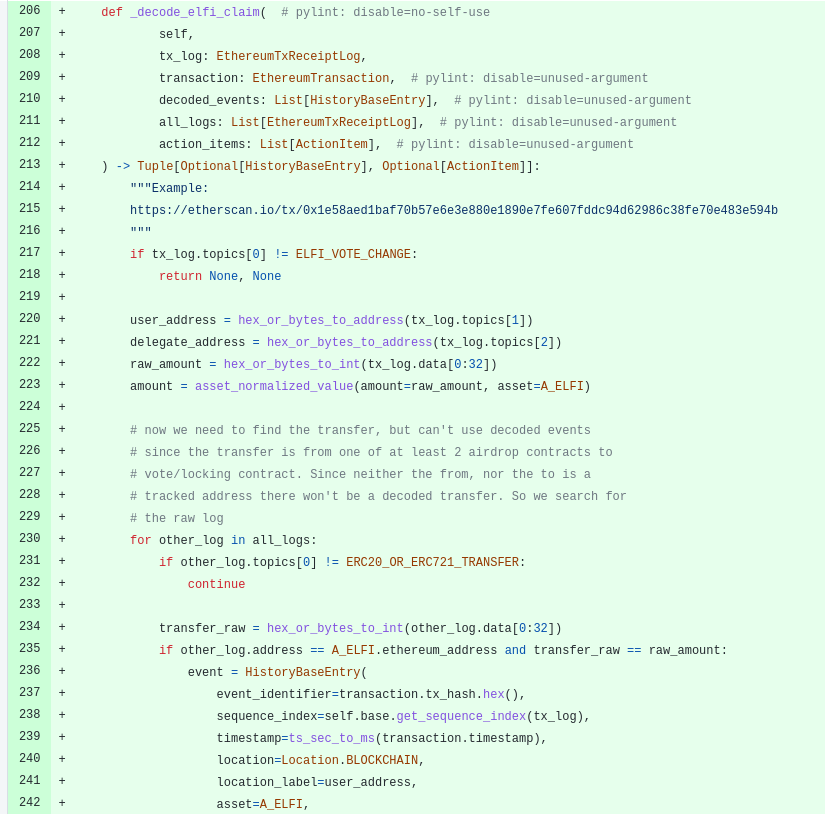Click Location.BLOCKCHAIN value
The height and width of the screenshot is (814, 825).
tap(349, 760)
